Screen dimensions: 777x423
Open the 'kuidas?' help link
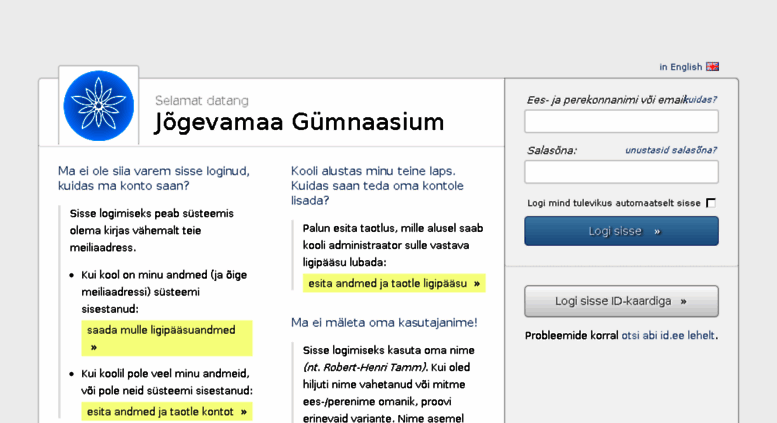[x=701, y=100]
